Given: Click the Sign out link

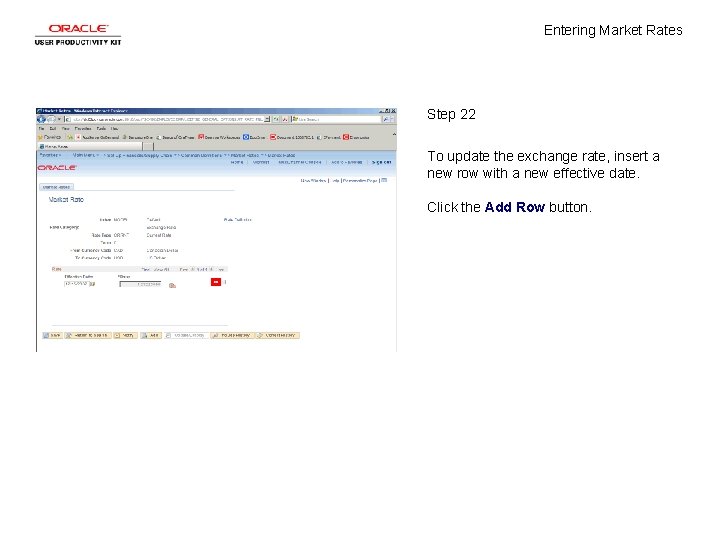Looking at the screenshot, I should (382, 162).
